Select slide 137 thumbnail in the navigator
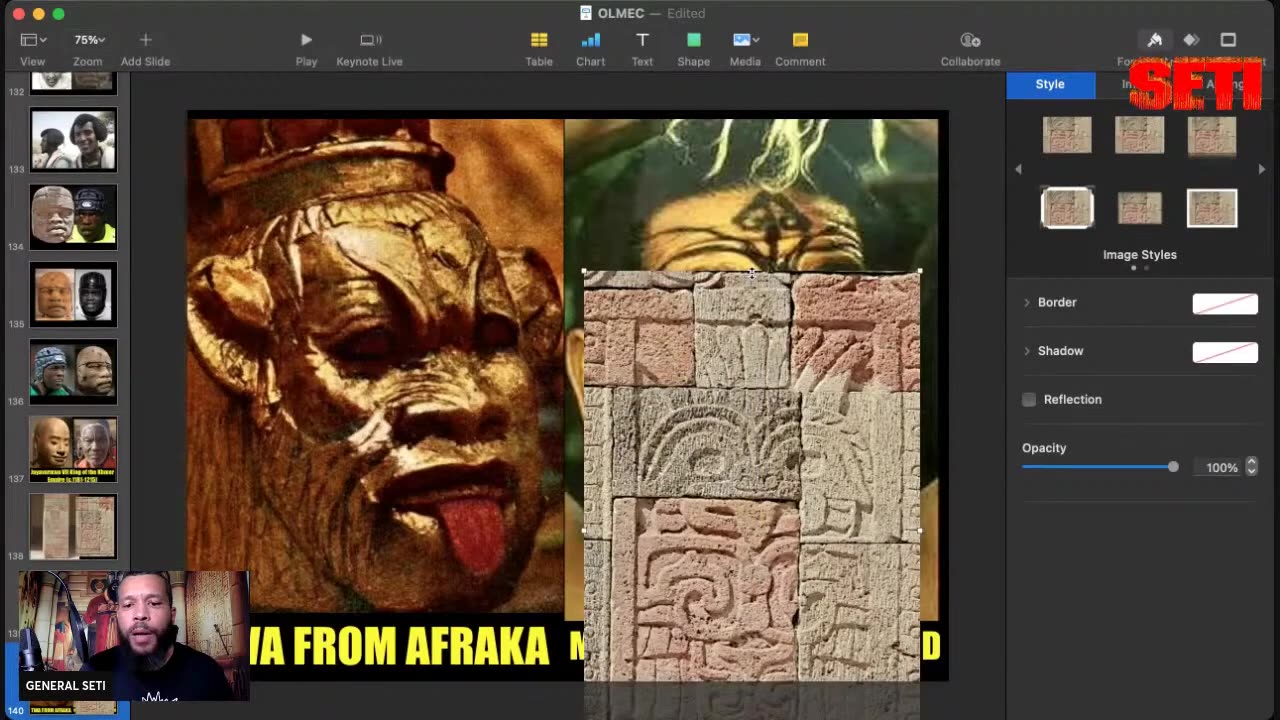Image resolution: width=1280 pixels, height=720 pixels. (73, 449)
